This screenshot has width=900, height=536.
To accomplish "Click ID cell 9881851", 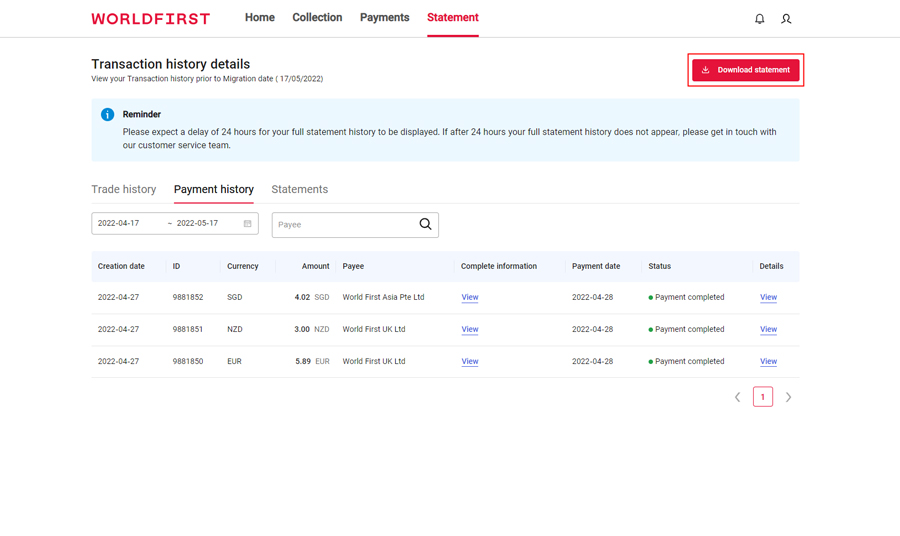I will 188,329.
